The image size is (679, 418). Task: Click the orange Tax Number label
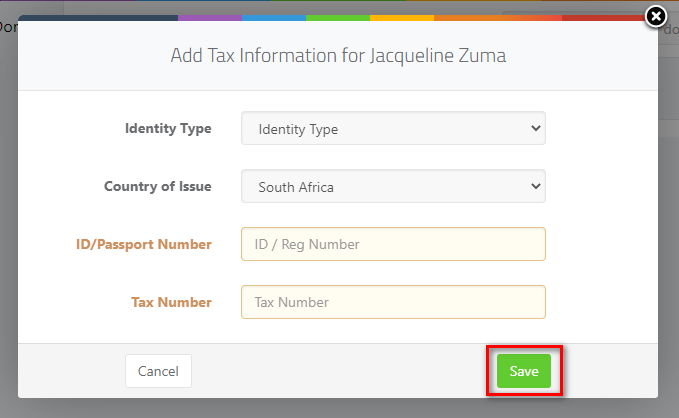(x=171, y=302)
